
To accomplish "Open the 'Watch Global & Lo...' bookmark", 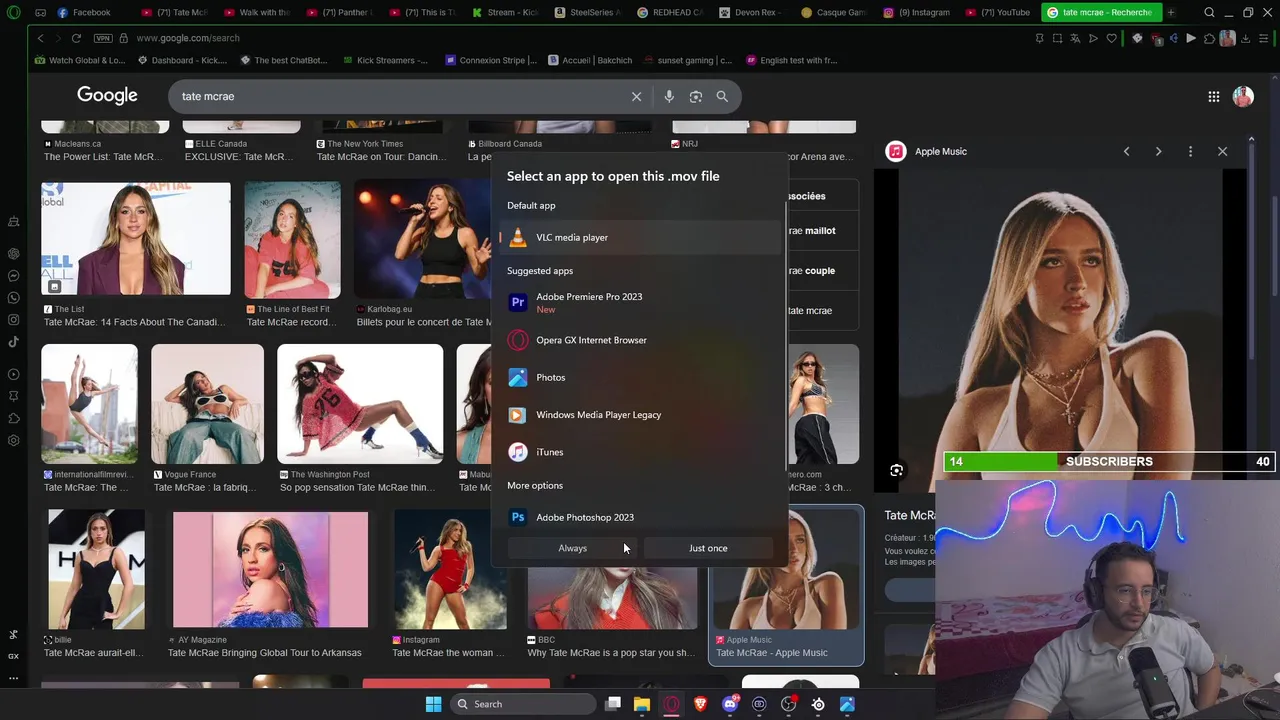I will [80, 60].
